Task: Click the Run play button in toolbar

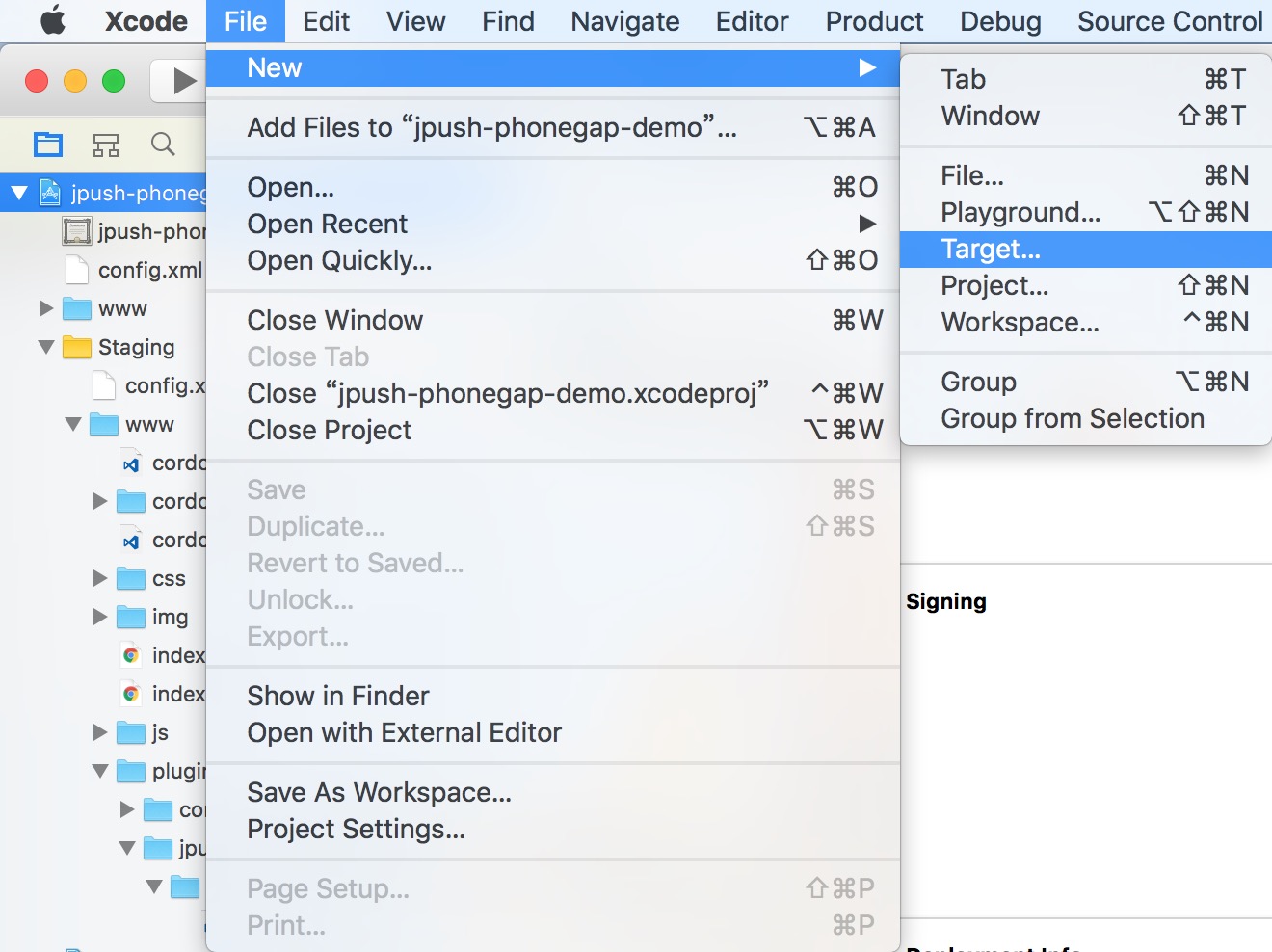Action: (182, 81)
